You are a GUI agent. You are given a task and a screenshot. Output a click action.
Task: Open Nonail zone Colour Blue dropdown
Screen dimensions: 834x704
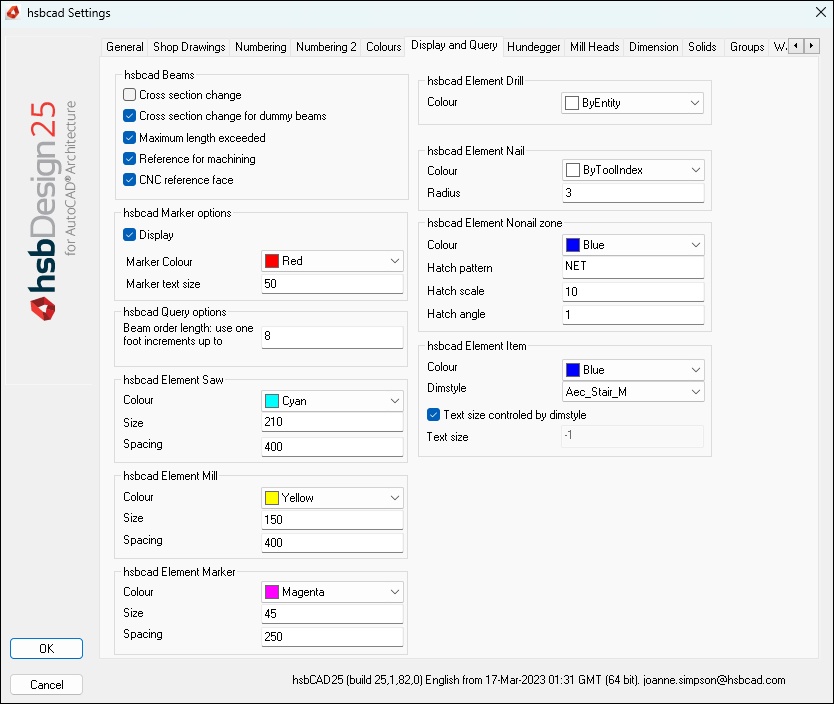pyautogui.click(x=633, y=245)
